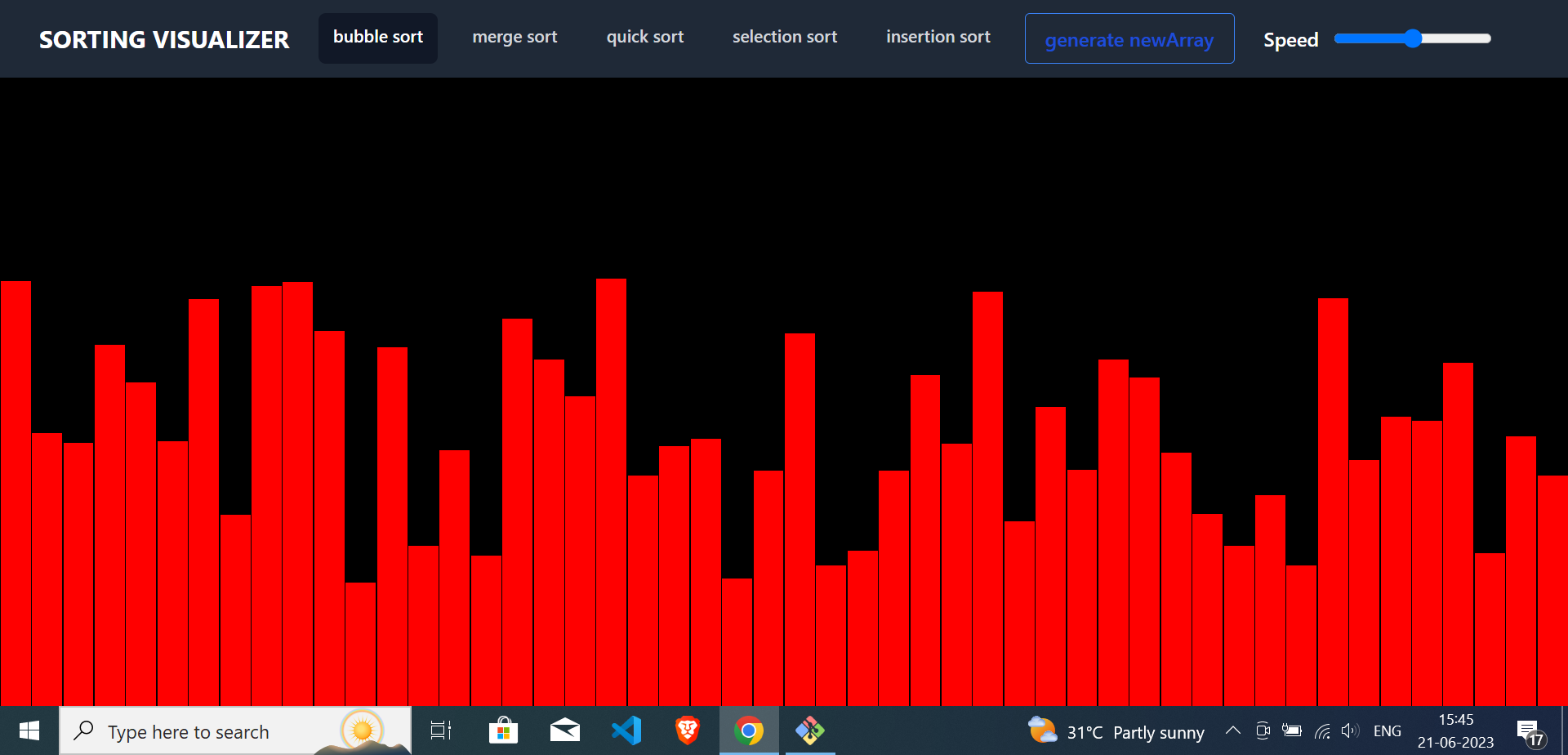Image resolution: width=1568 pixels, height=755 pixels.
Task: Open the Brave browser icon
Action: tap(687, 730)
